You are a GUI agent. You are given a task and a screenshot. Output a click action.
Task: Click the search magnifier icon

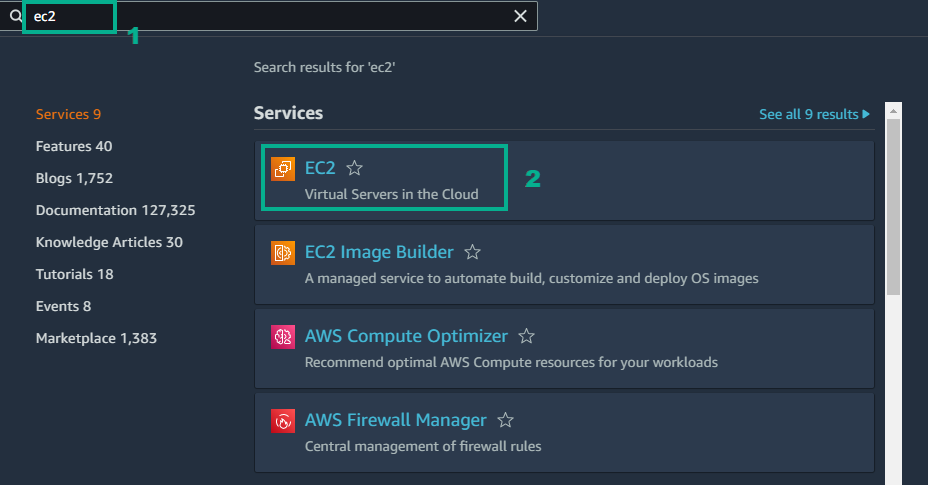(x=16, y=16)
